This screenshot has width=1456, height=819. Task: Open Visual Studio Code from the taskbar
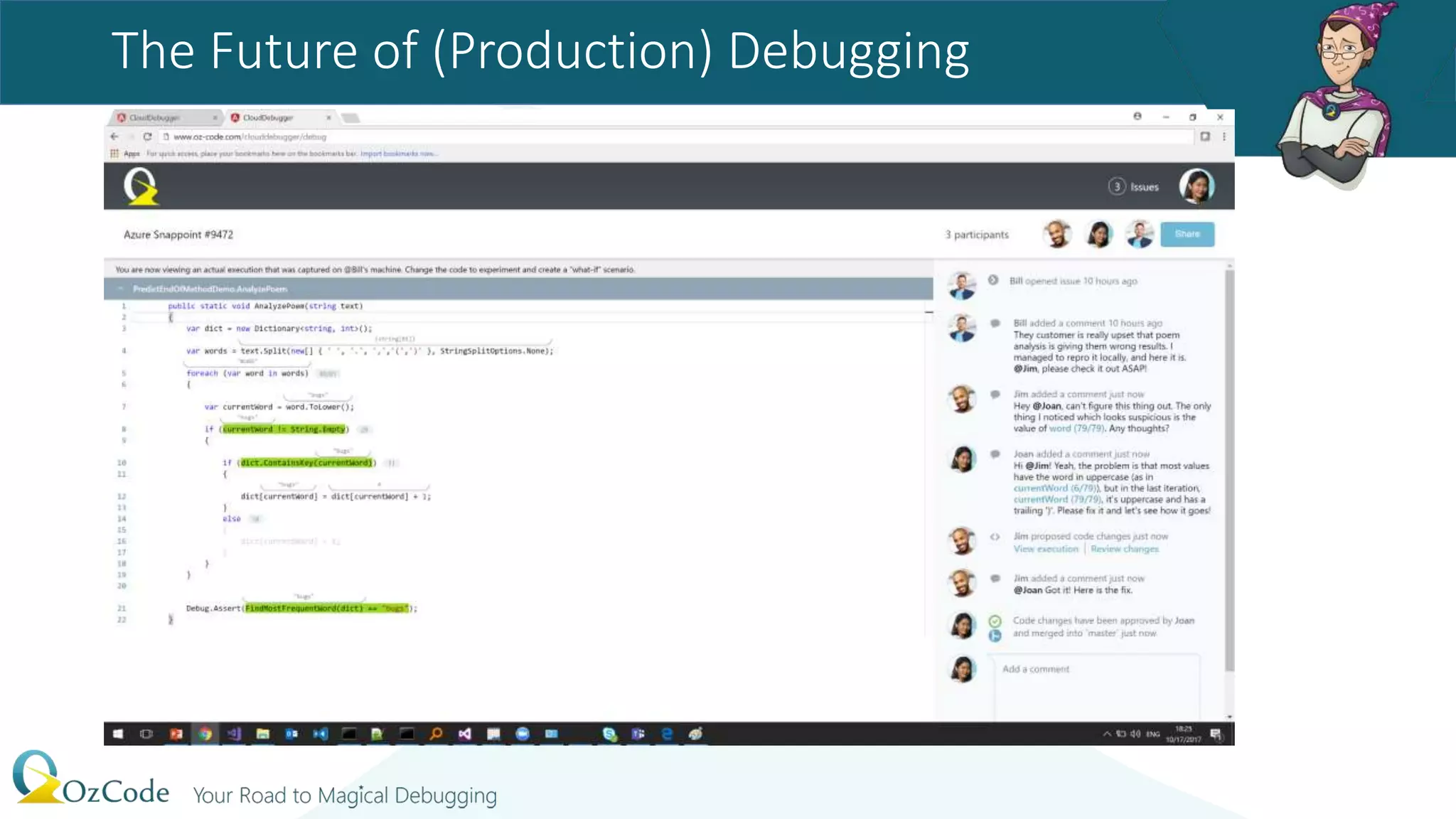321,734
